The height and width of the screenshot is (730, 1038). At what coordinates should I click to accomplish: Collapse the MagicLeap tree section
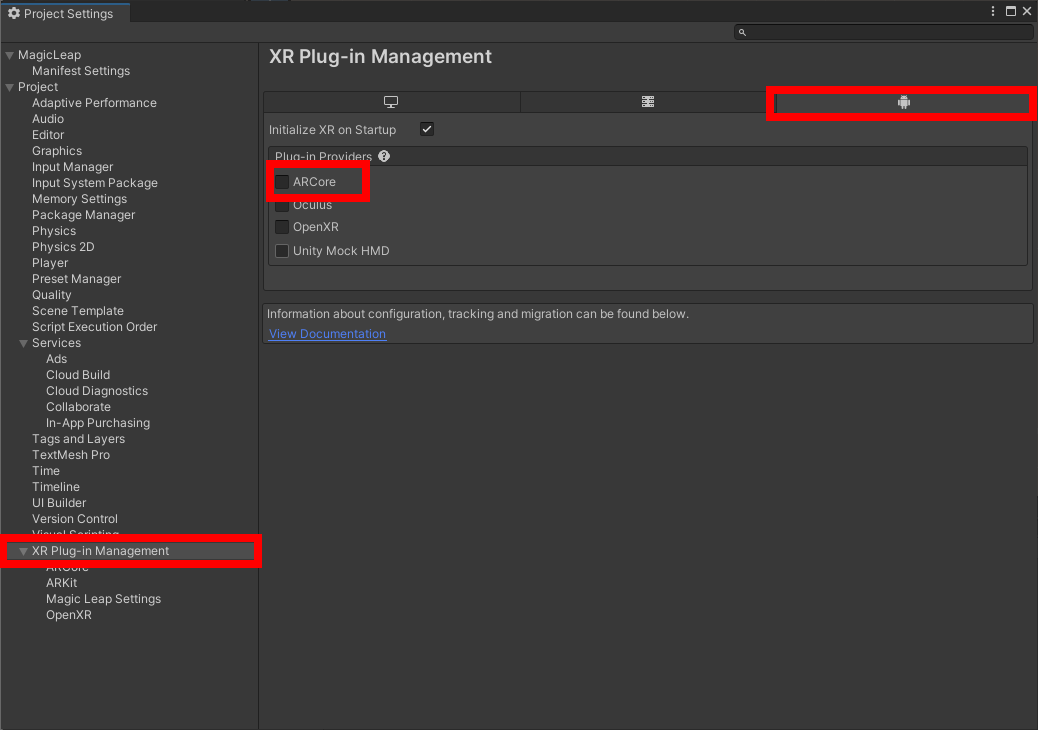10,56
